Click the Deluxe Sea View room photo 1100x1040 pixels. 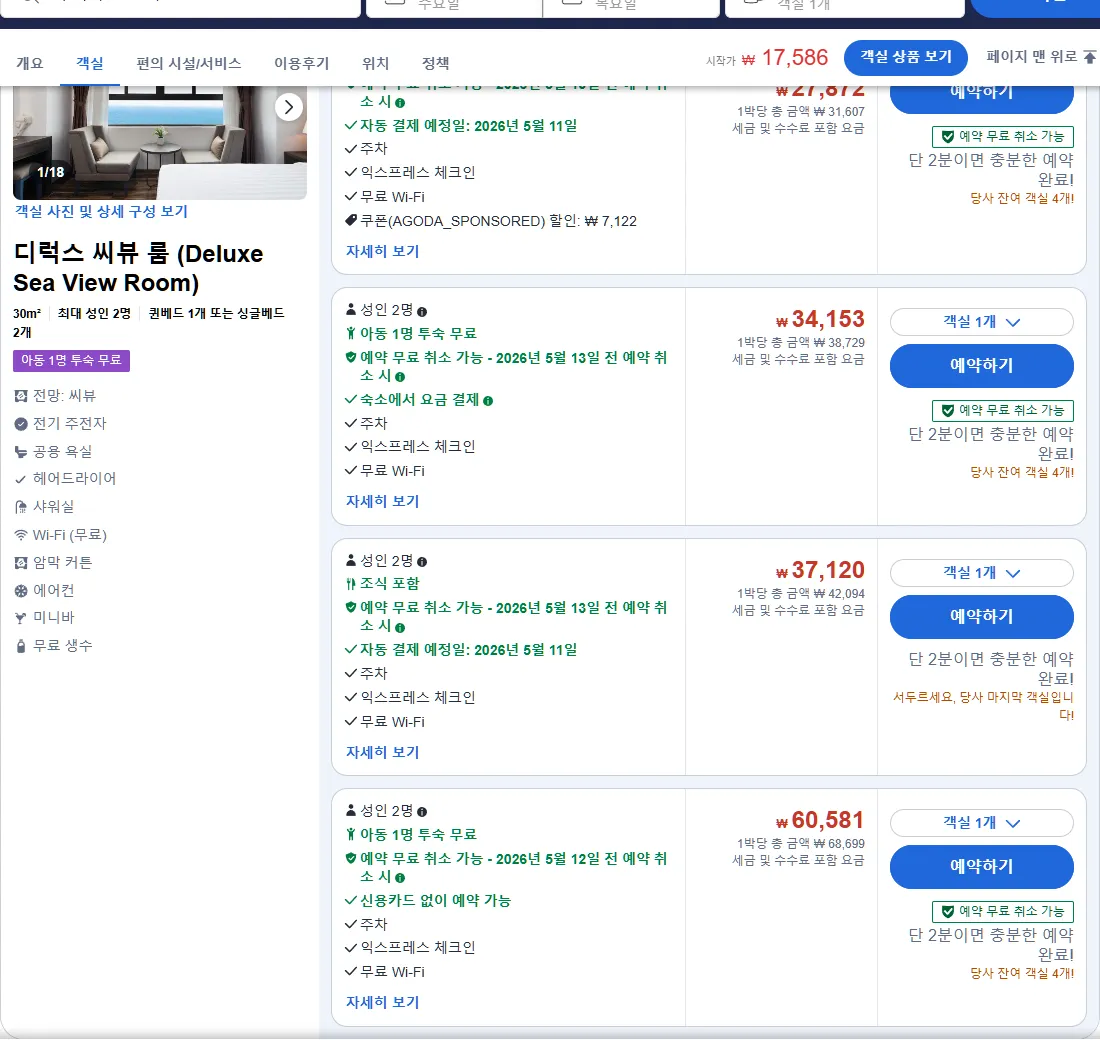pyautogui.click(x=160, y=142)
